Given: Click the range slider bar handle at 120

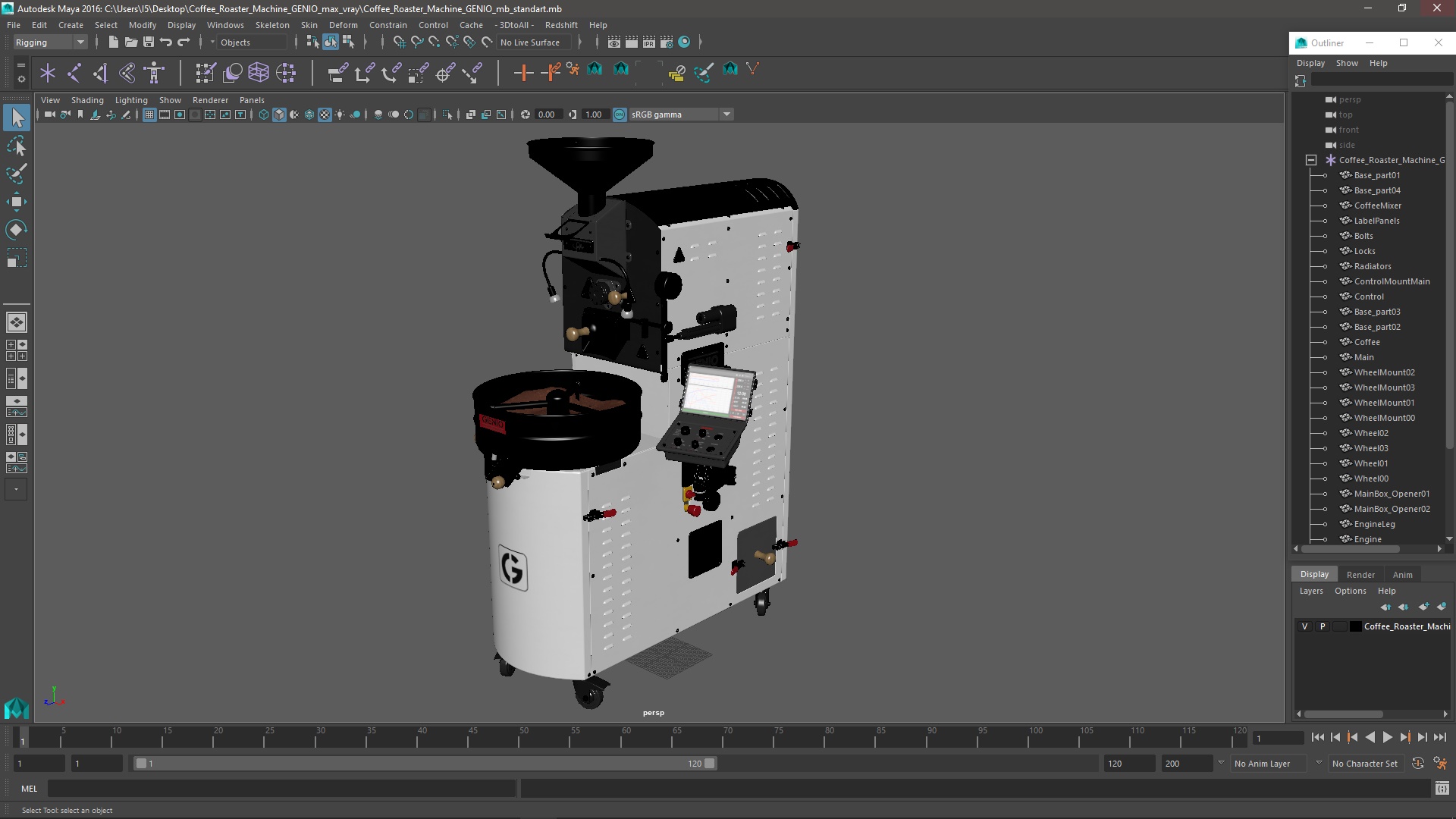Looking at the screenshot, I should [x=710, y=764].
